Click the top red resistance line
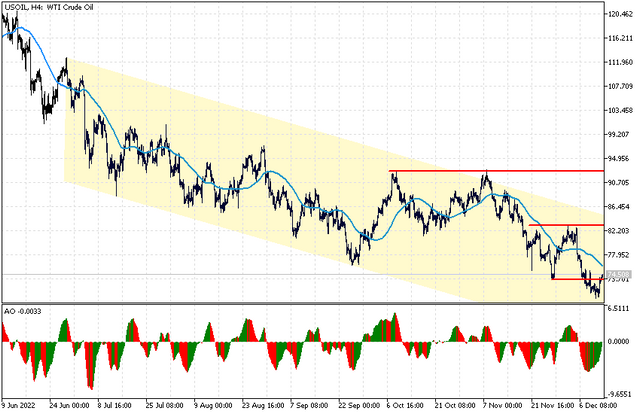Screen dimensions: 640x414 496,171
